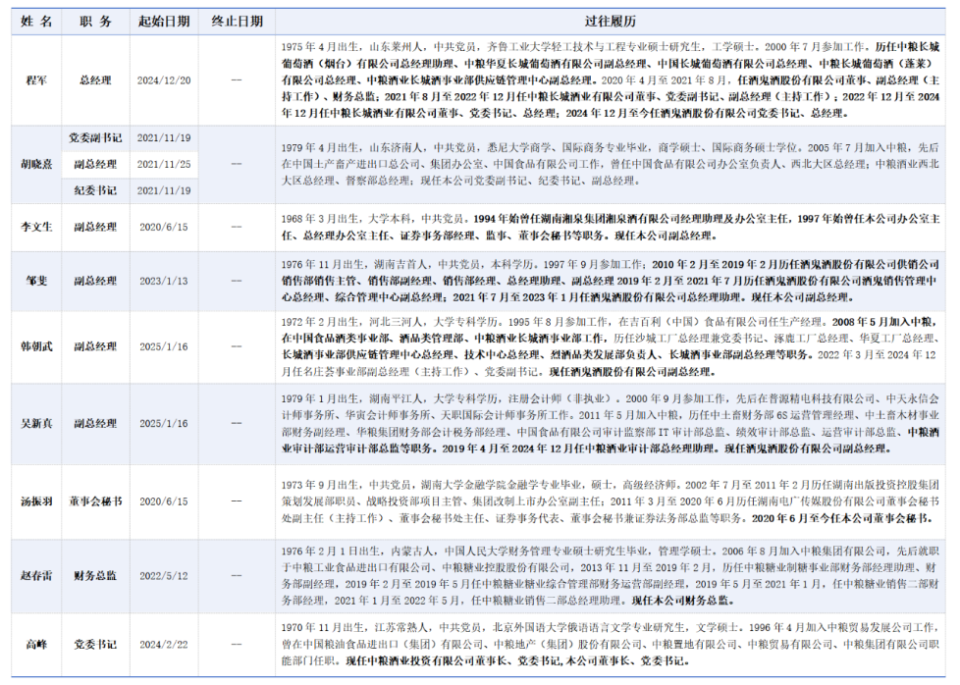The image size is (960, 685).
Task: Click 赵春雷's biography beginning 1976年2月1日出生
Action: (x=610, y=576)
